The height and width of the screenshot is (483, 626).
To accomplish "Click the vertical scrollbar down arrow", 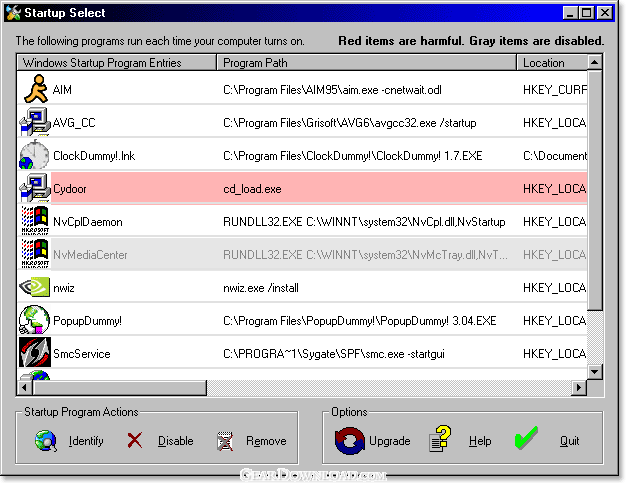I will [x=594, y=372].
